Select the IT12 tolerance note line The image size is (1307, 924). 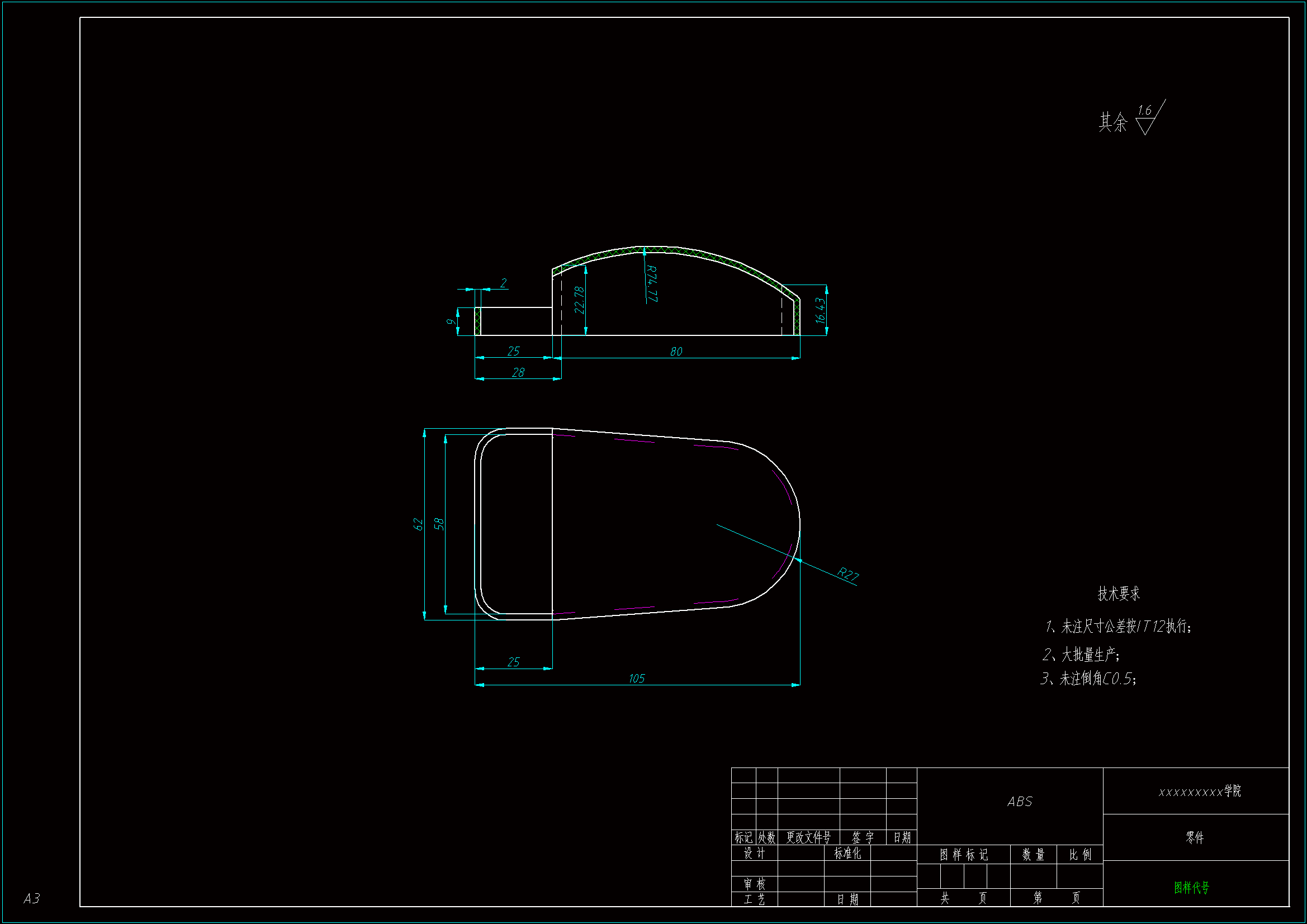1118,627
